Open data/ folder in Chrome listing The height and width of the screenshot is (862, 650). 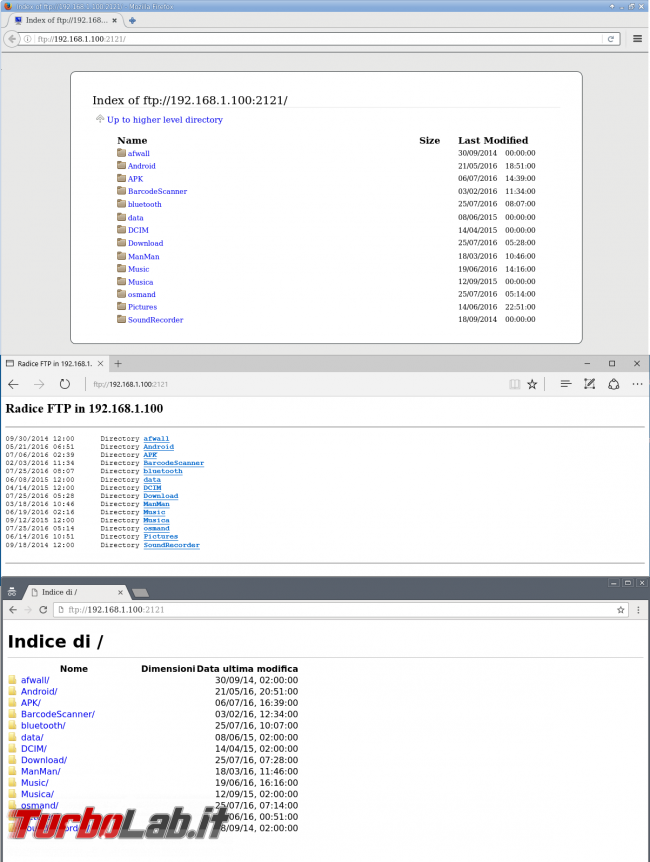(32, 737)
